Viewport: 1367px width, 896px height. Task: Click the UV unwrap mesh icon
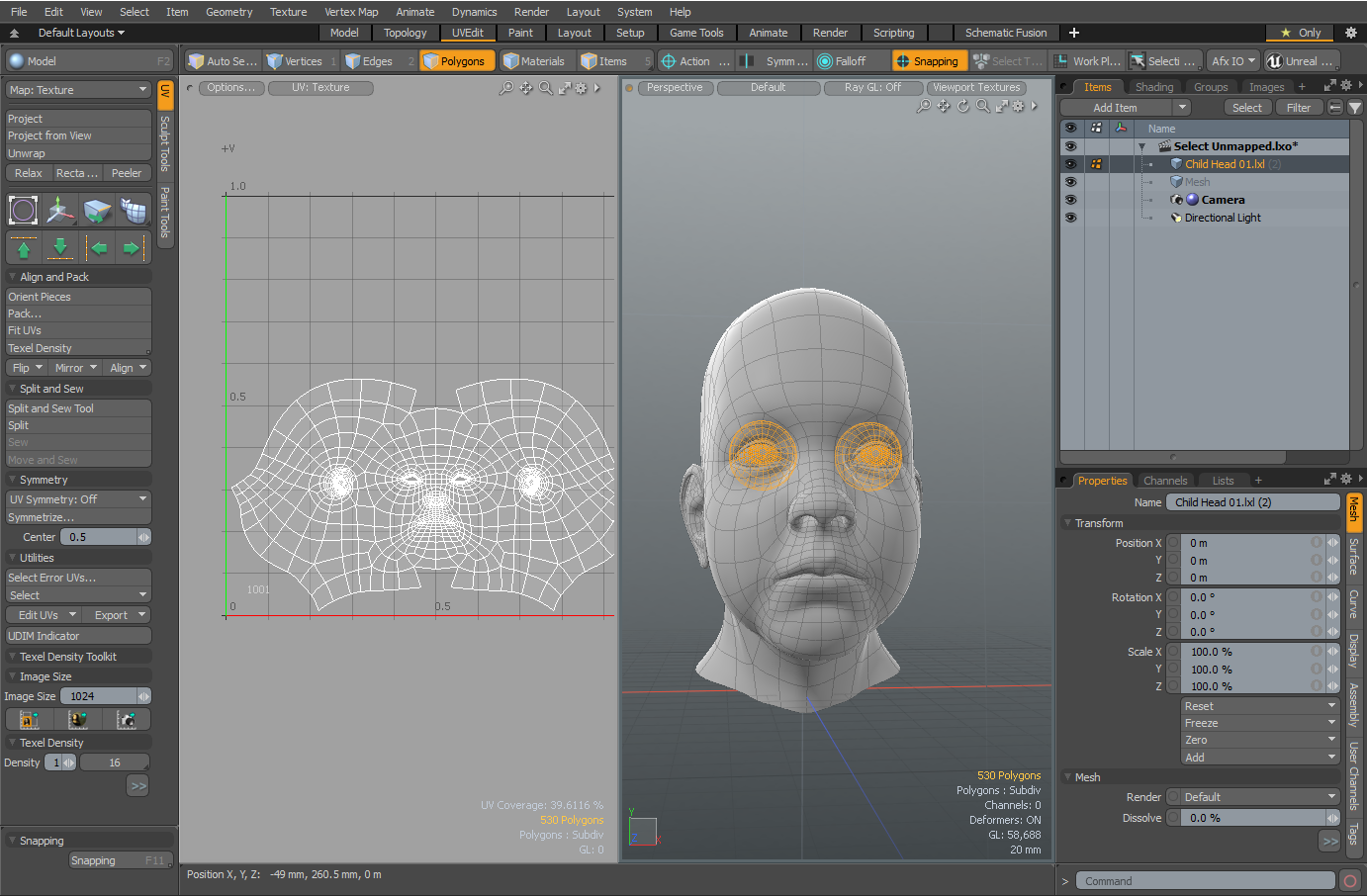(133, 210)
